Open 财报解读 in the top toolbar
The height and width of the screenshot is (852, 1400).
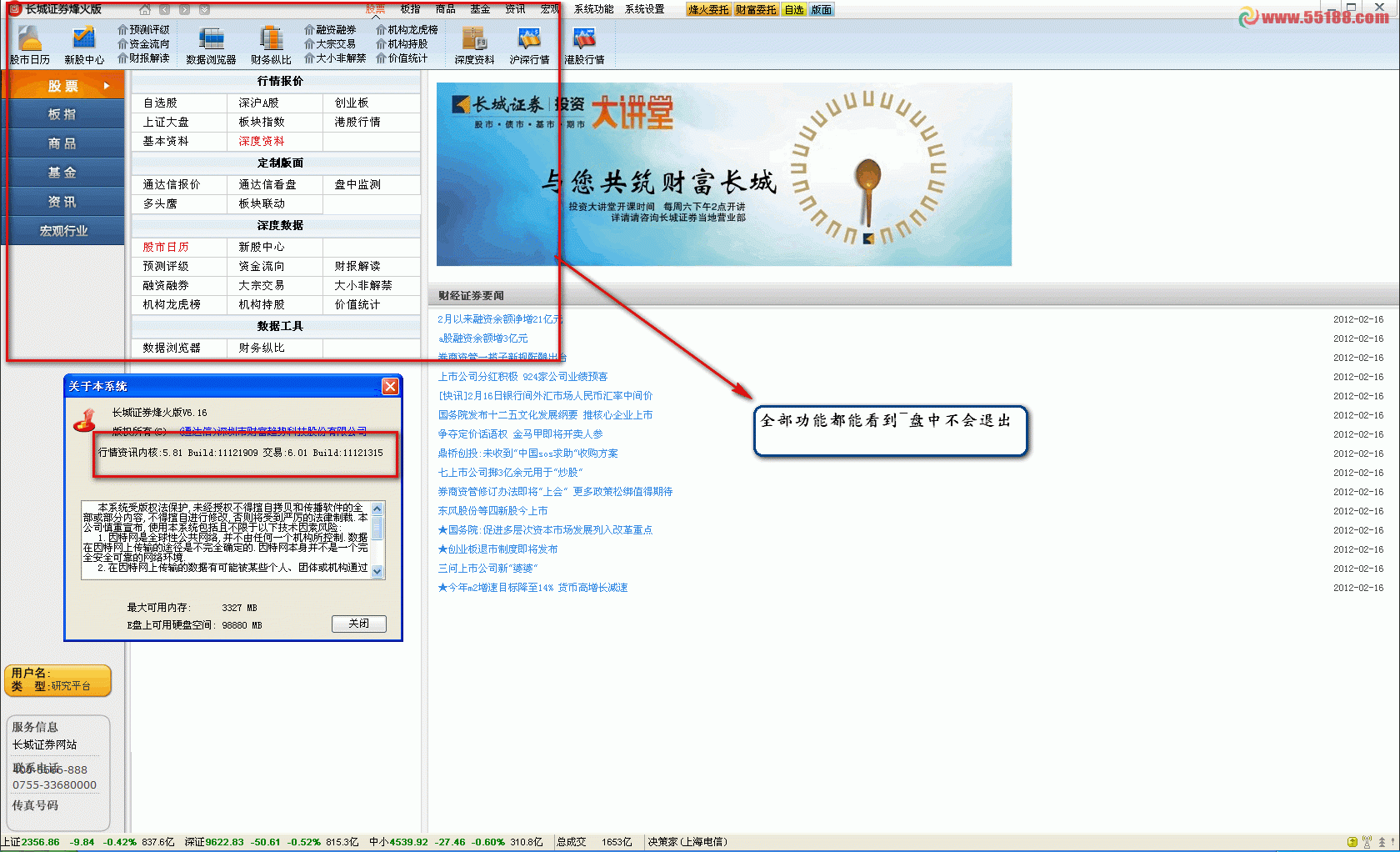click(143, 58)
